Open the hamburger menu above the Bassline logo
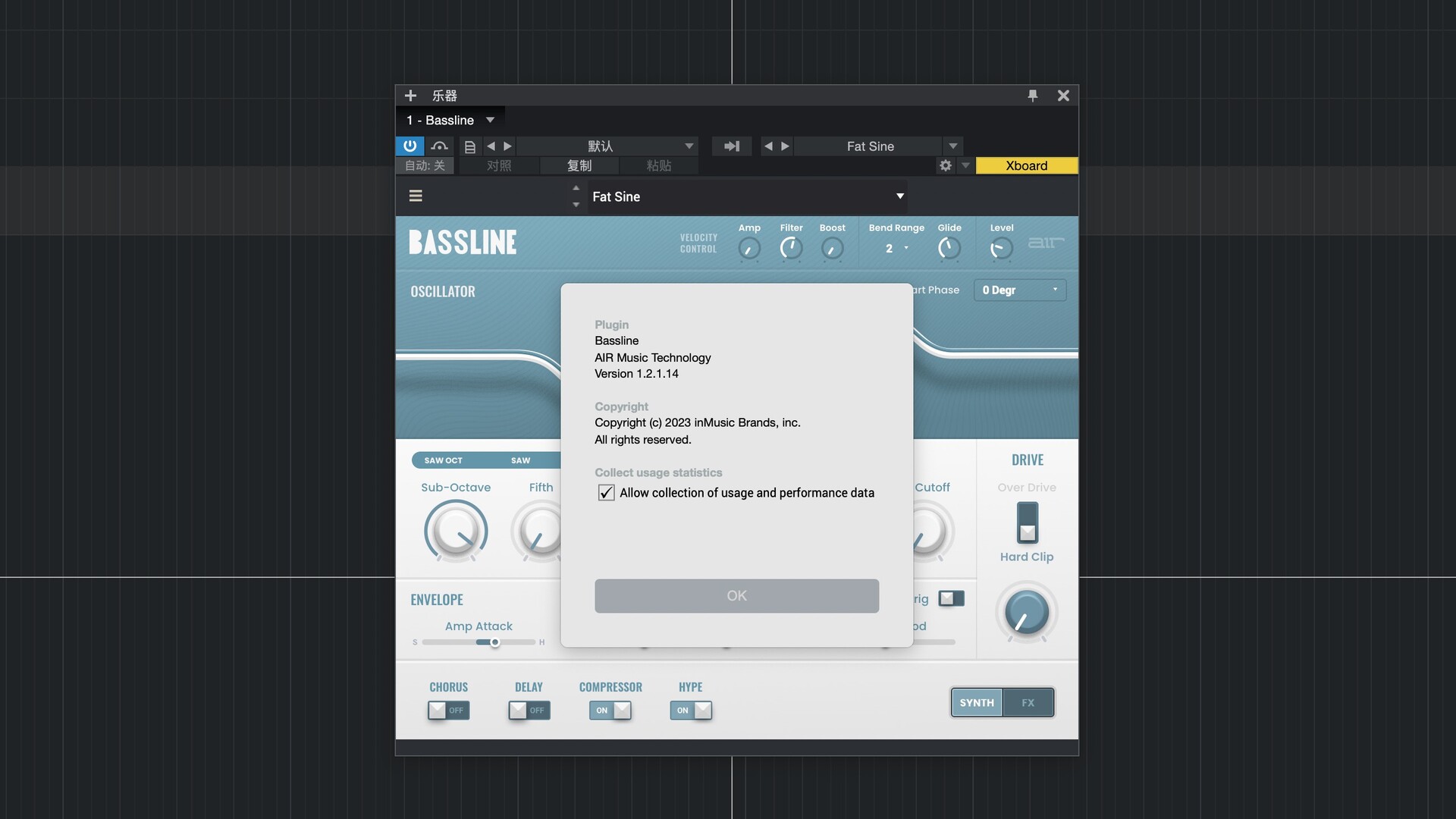1456x819 pixels. pos(416,196)
